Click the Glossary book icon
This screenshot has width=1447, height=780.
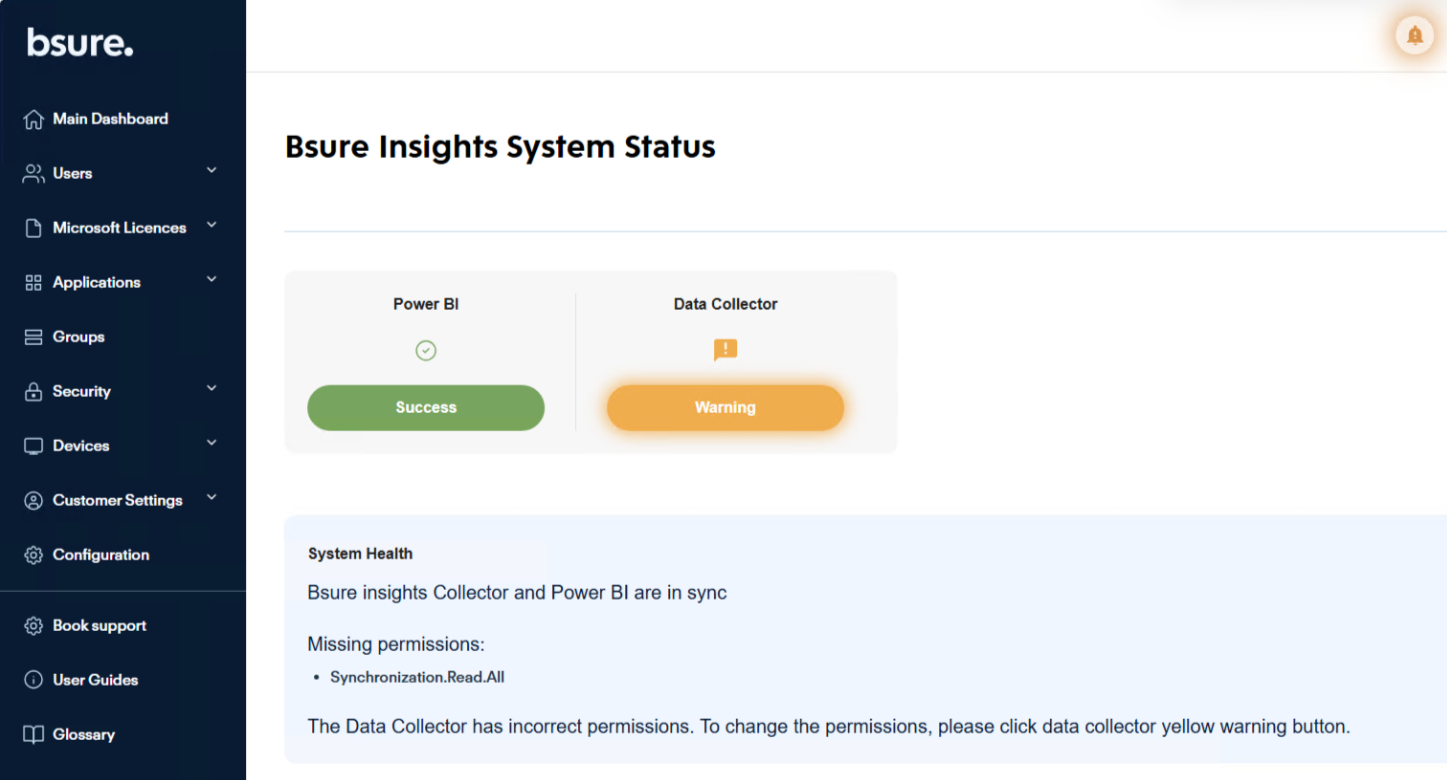pos(34,735)
